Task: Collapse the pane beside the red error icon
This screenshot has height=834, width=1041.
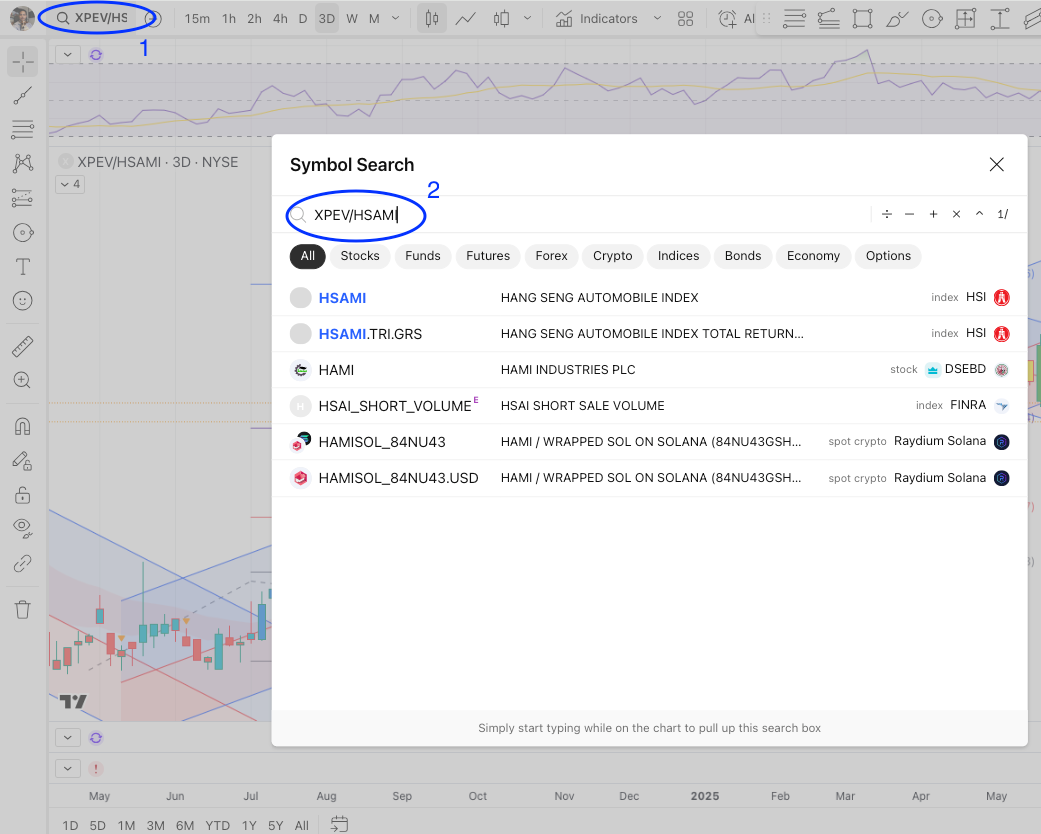Action: (x=68, y=768)
